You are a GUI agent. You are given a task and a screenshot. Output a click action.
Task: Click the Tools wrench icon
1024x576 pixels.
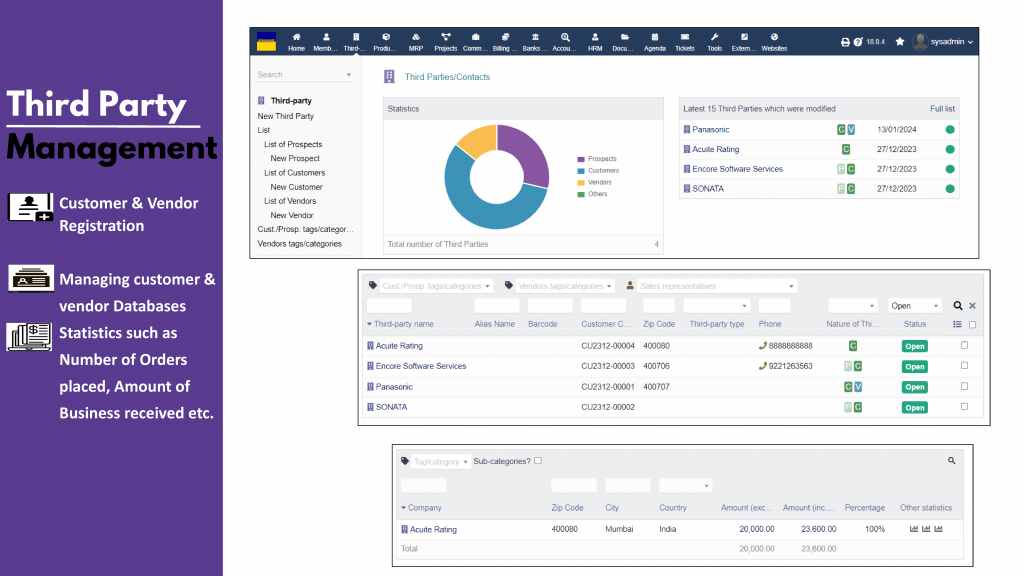[x=714, y=38]
